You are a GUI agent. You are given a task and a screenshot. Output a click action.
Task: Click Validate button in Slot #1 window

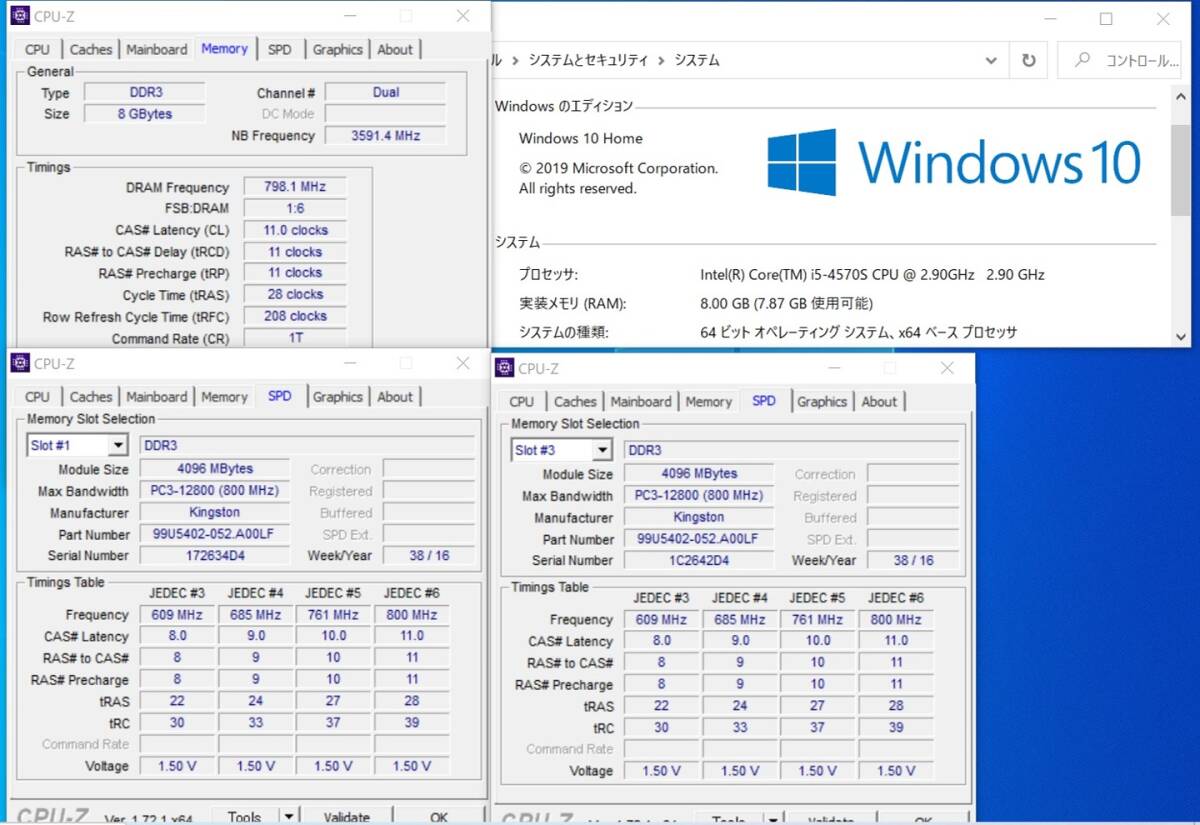[347, 817]
